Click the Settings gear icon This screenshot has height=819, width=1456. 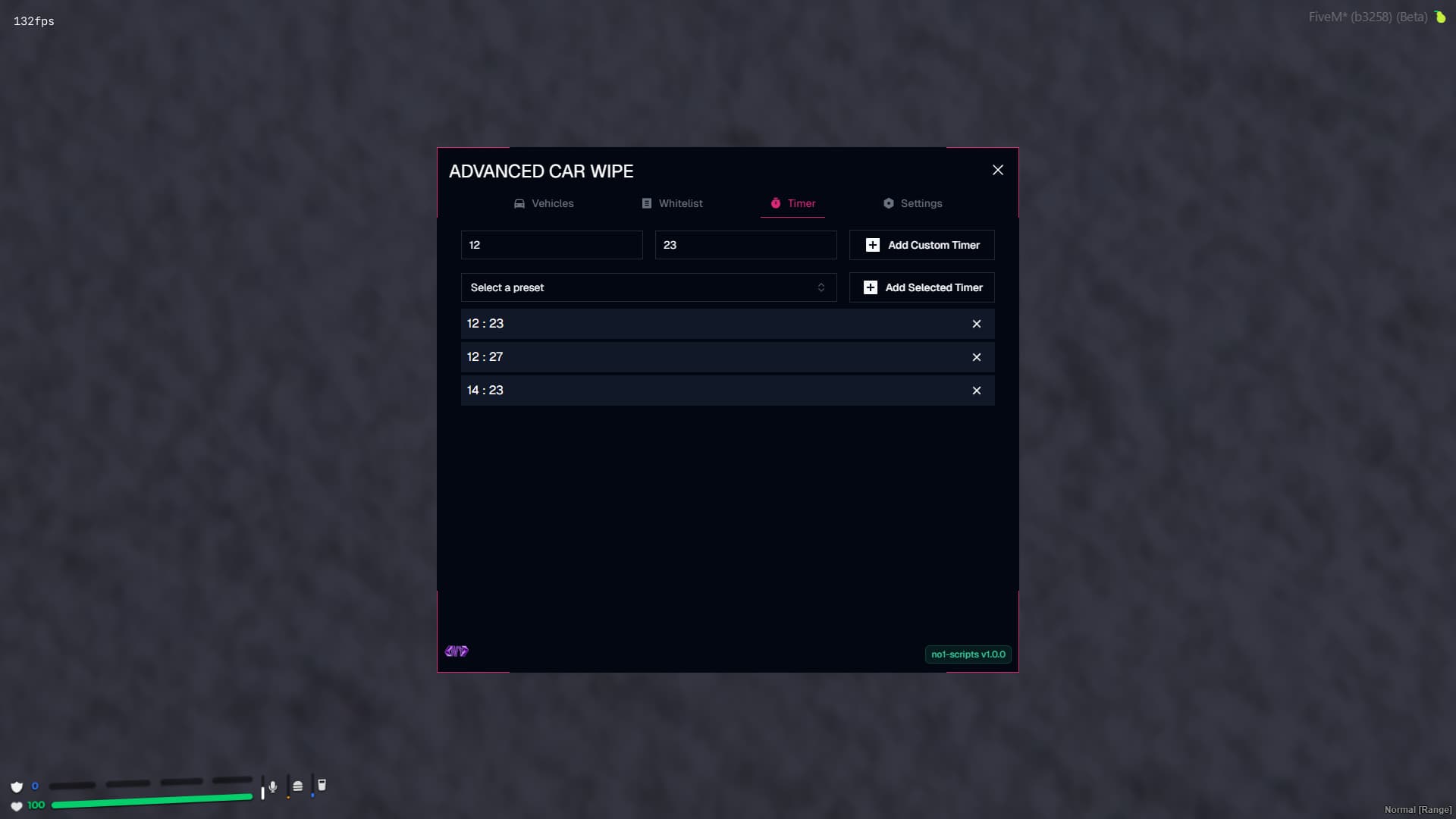889,203
